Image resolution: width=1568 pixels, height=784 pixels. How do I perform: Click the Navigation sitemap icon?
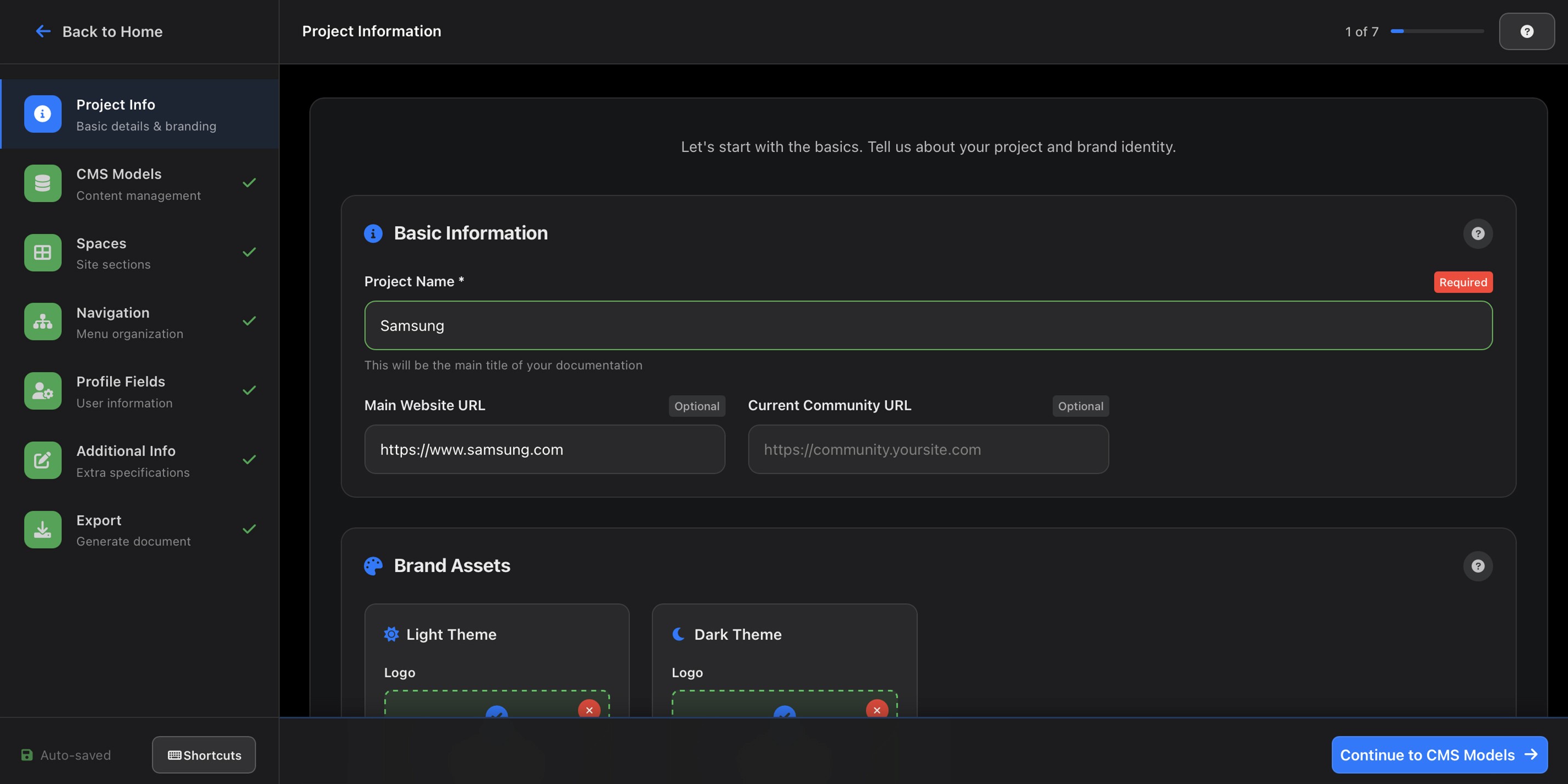pyautogui.click(x=43, y=321)
